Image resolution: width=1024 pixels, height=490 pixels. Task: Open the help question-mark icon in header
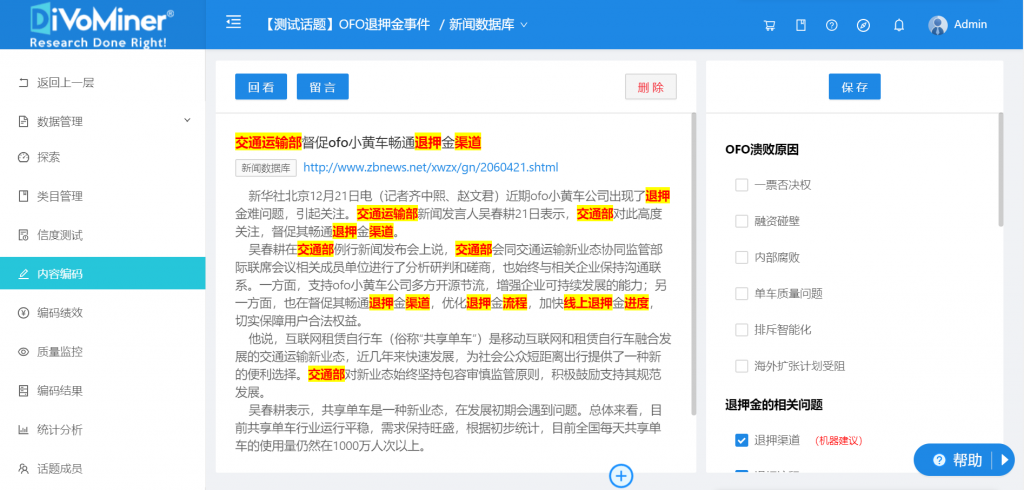[831, 25]
